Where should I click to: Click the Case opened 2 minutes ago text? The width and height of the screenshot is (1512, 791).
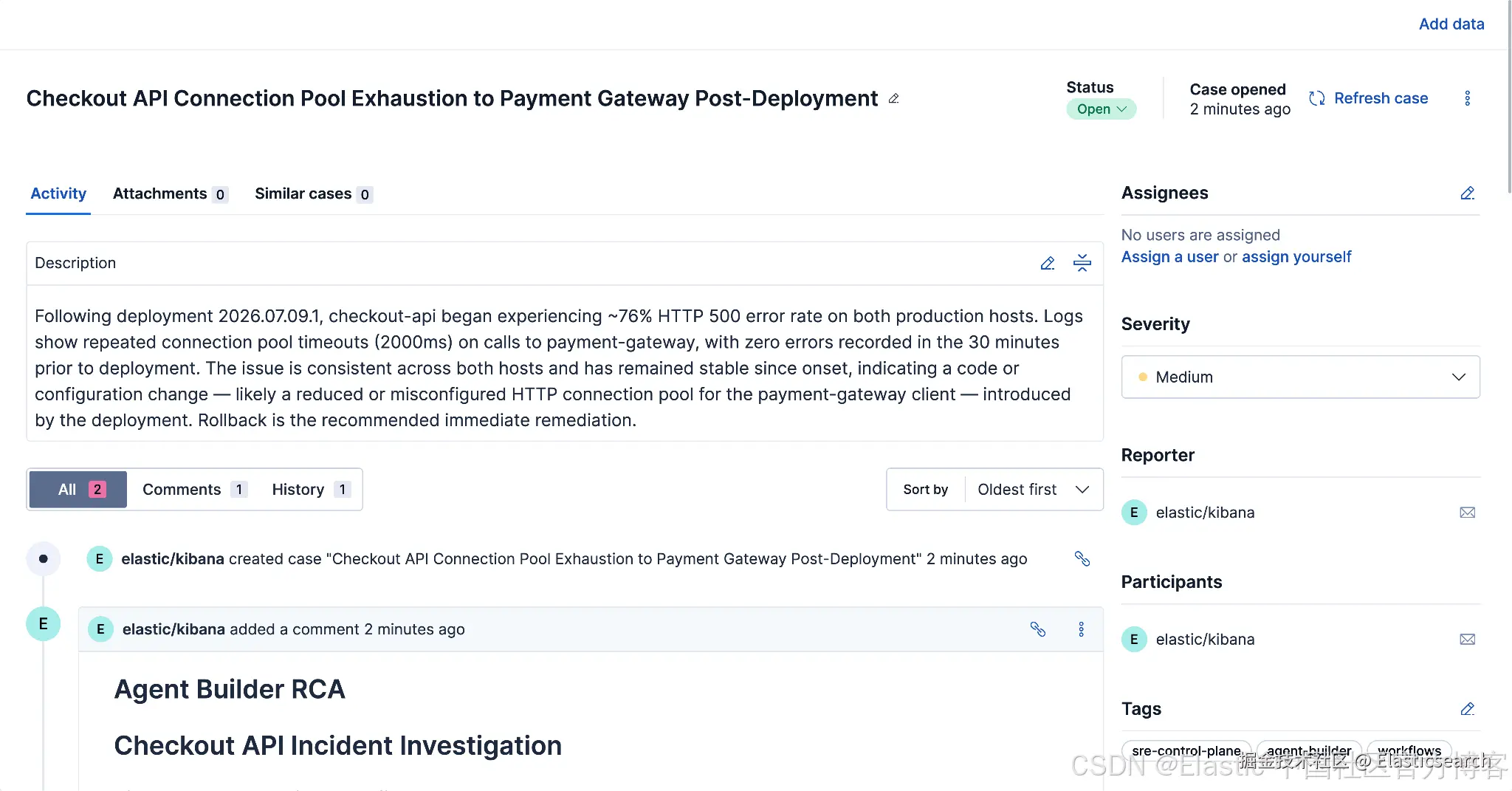(1240, 99)
